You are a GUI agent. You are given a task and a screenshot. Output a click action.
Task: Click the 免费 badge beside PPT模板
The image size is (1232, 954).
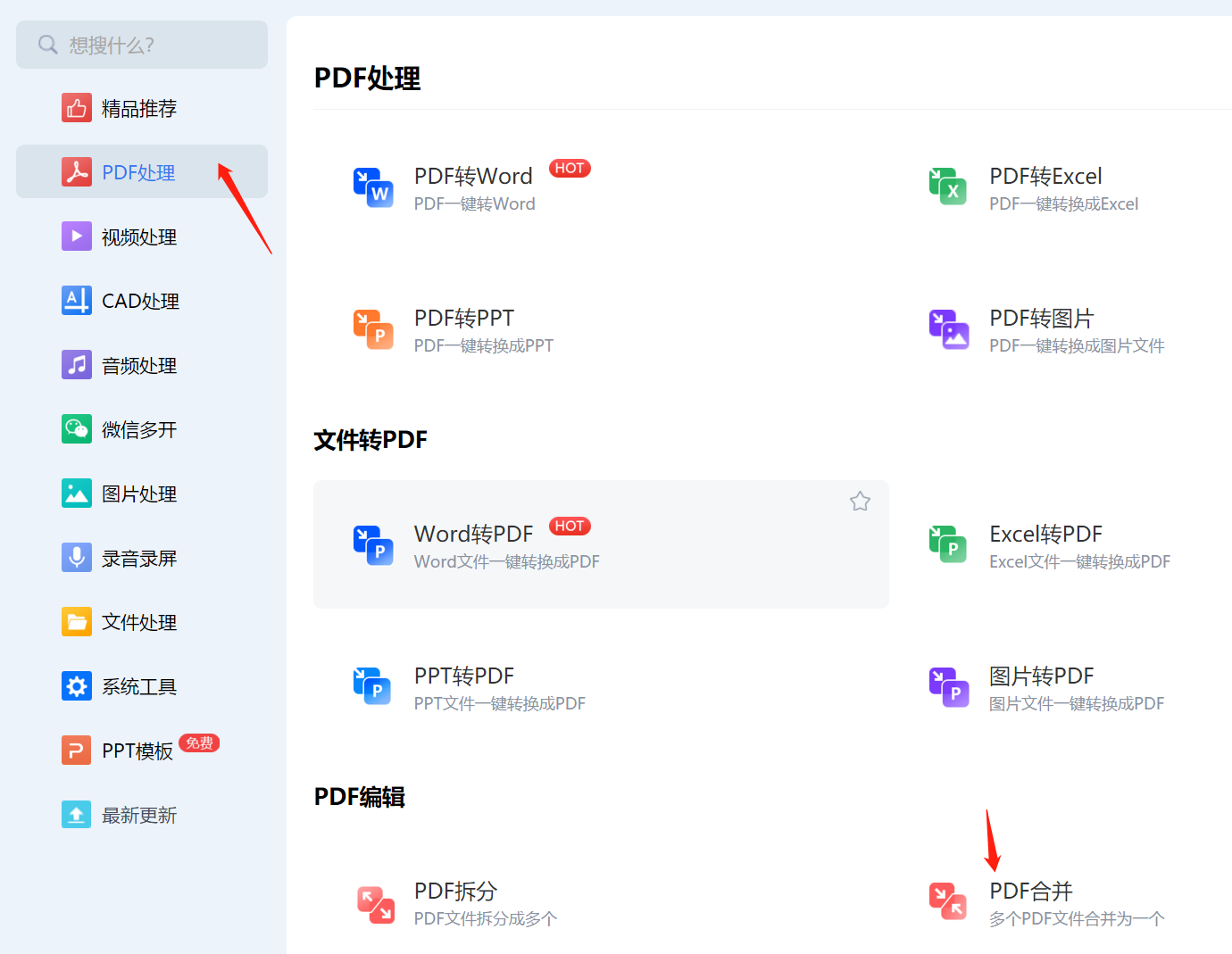click(199, 743)
